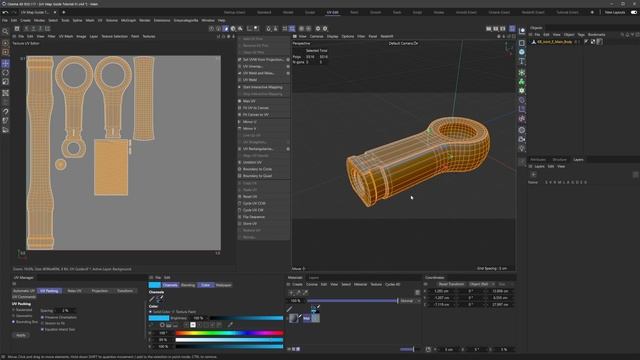Open the Projection tab in UV Manager
The image size is (640, 360).
tap(100, 291)
